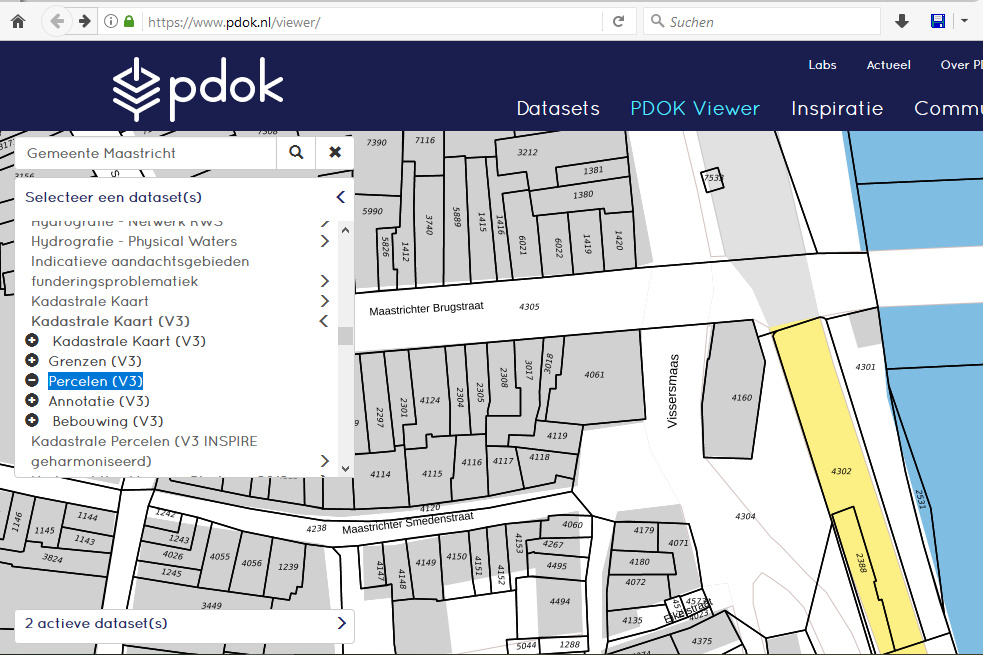Open the browser downloads arrow icon
This screenshot has height=655, width=983.
902,21
